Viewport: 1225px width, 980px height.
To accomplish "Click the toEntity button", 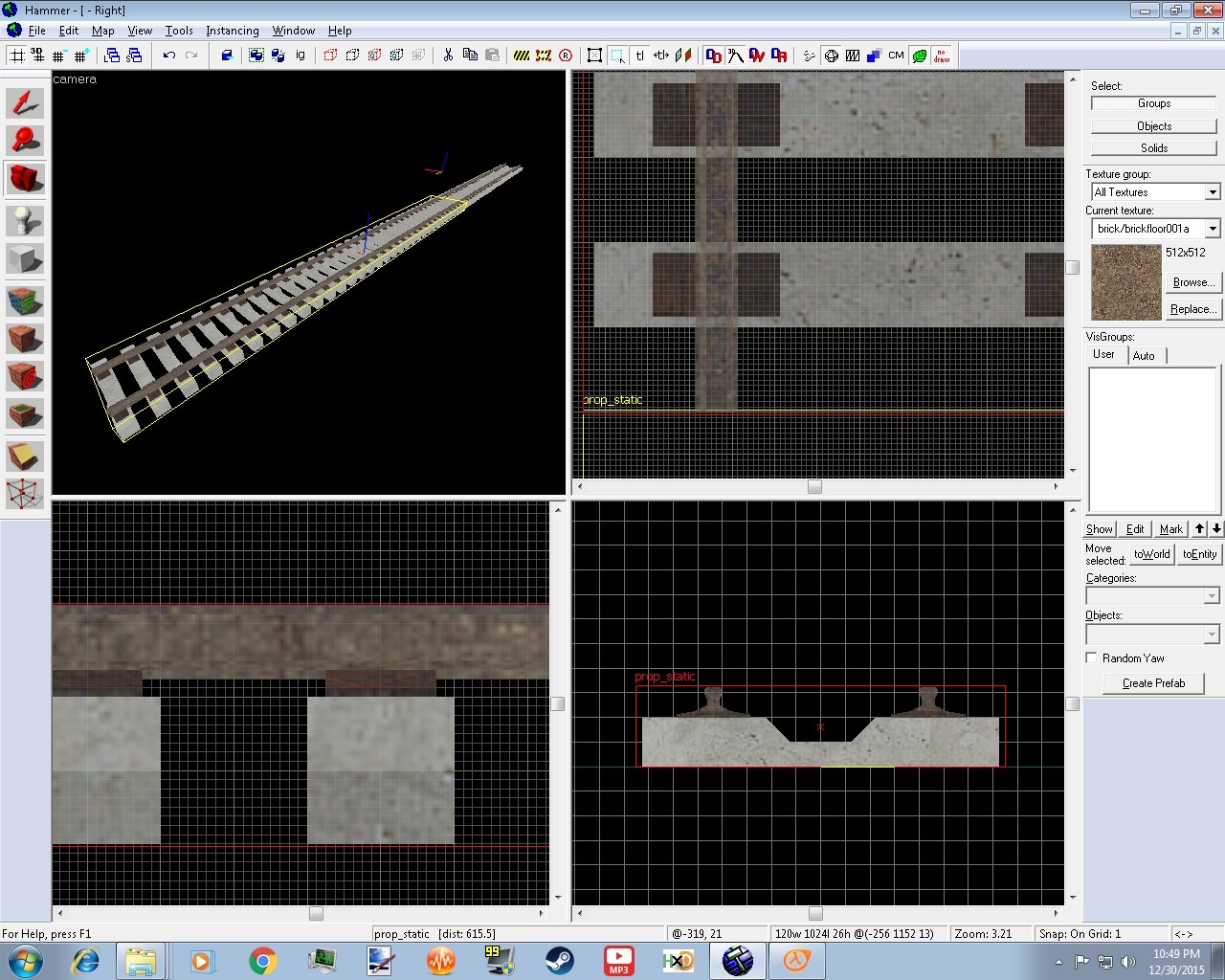I will click(x=1199, y=554).
